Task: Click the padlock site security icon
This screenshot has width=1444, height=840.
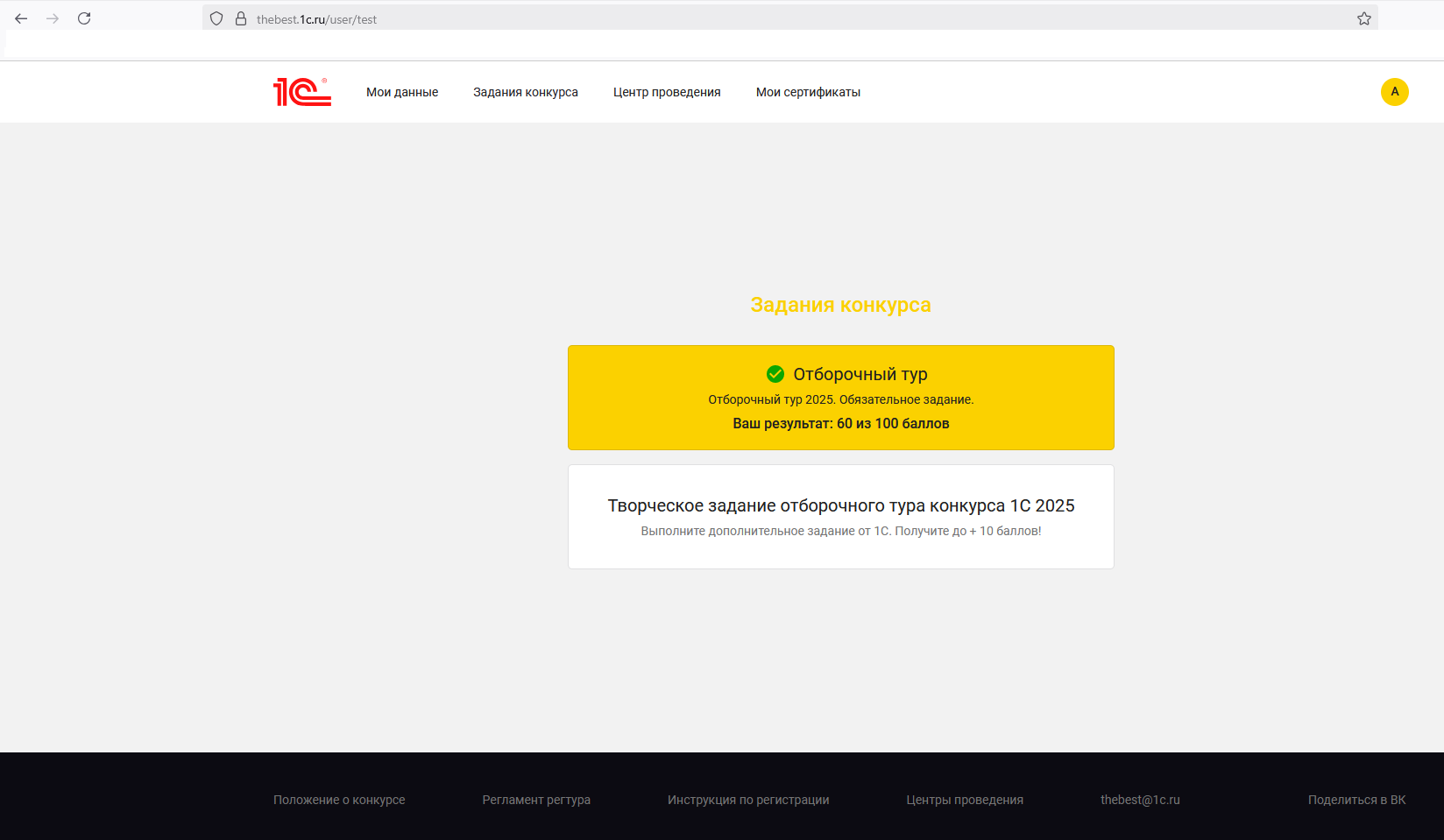Action: point(241,18)
